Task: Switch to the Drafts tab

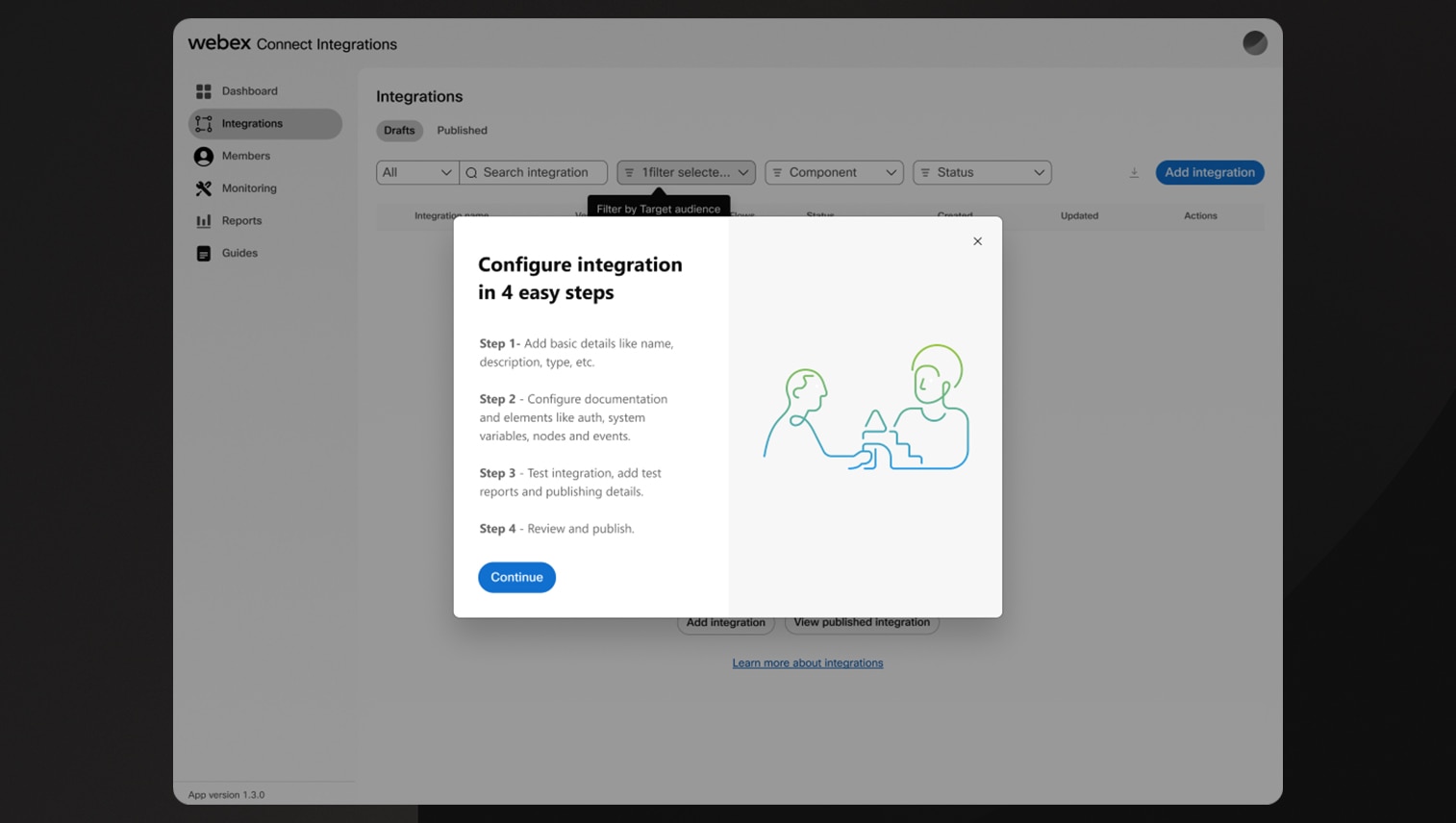Action: point(399,131)
